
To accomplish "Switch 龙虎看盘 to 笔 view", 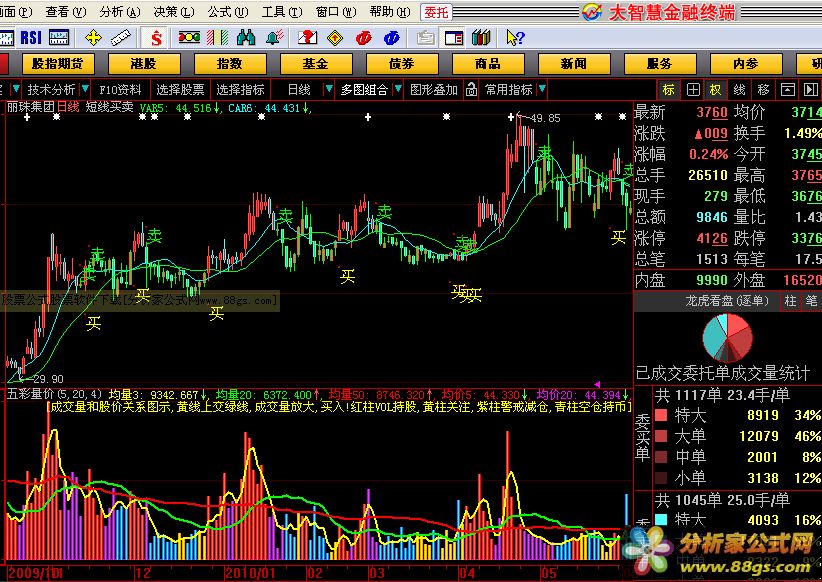I will (812, 301).
